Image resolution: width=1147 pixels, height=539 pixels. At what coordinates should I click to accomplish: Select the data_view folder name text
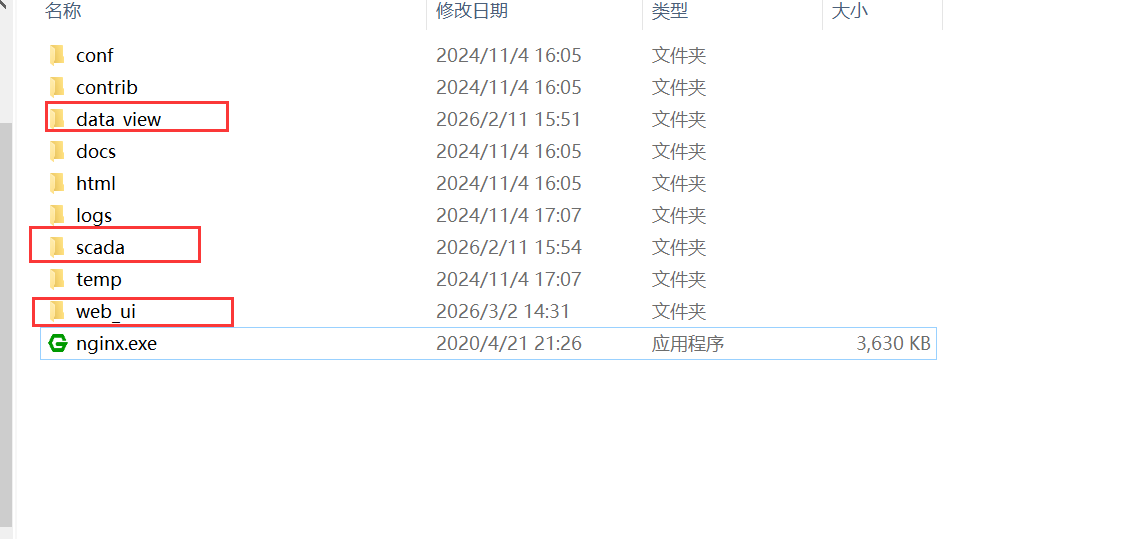pyautogui.click(x=119, y=119)
